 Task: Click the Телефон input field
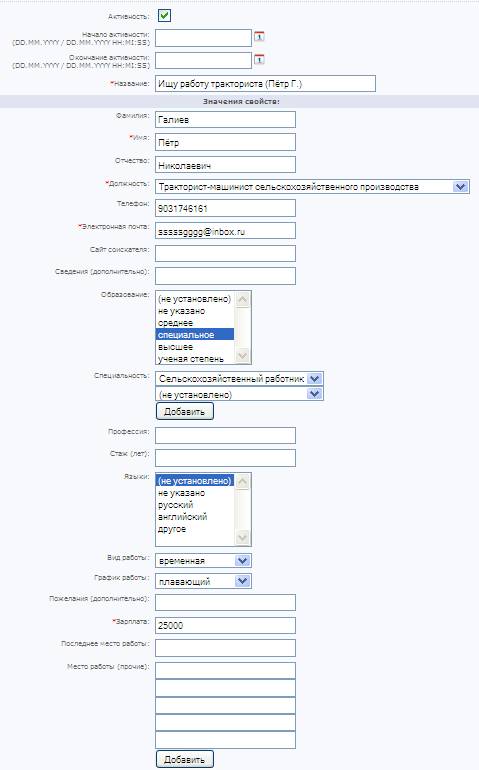point(225,208)
